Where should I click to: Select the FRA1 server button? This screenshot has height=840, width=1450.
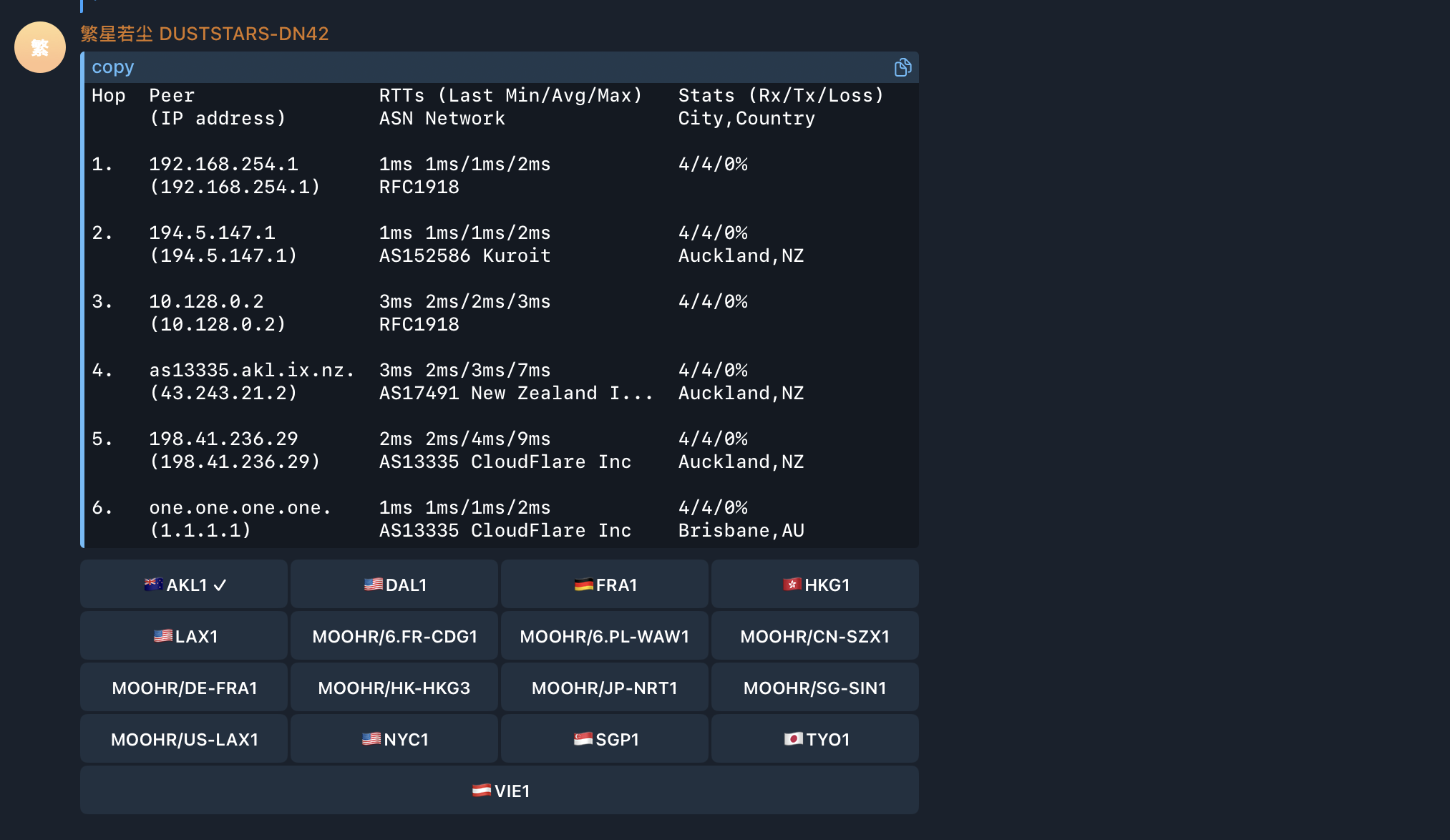point(605,585)
